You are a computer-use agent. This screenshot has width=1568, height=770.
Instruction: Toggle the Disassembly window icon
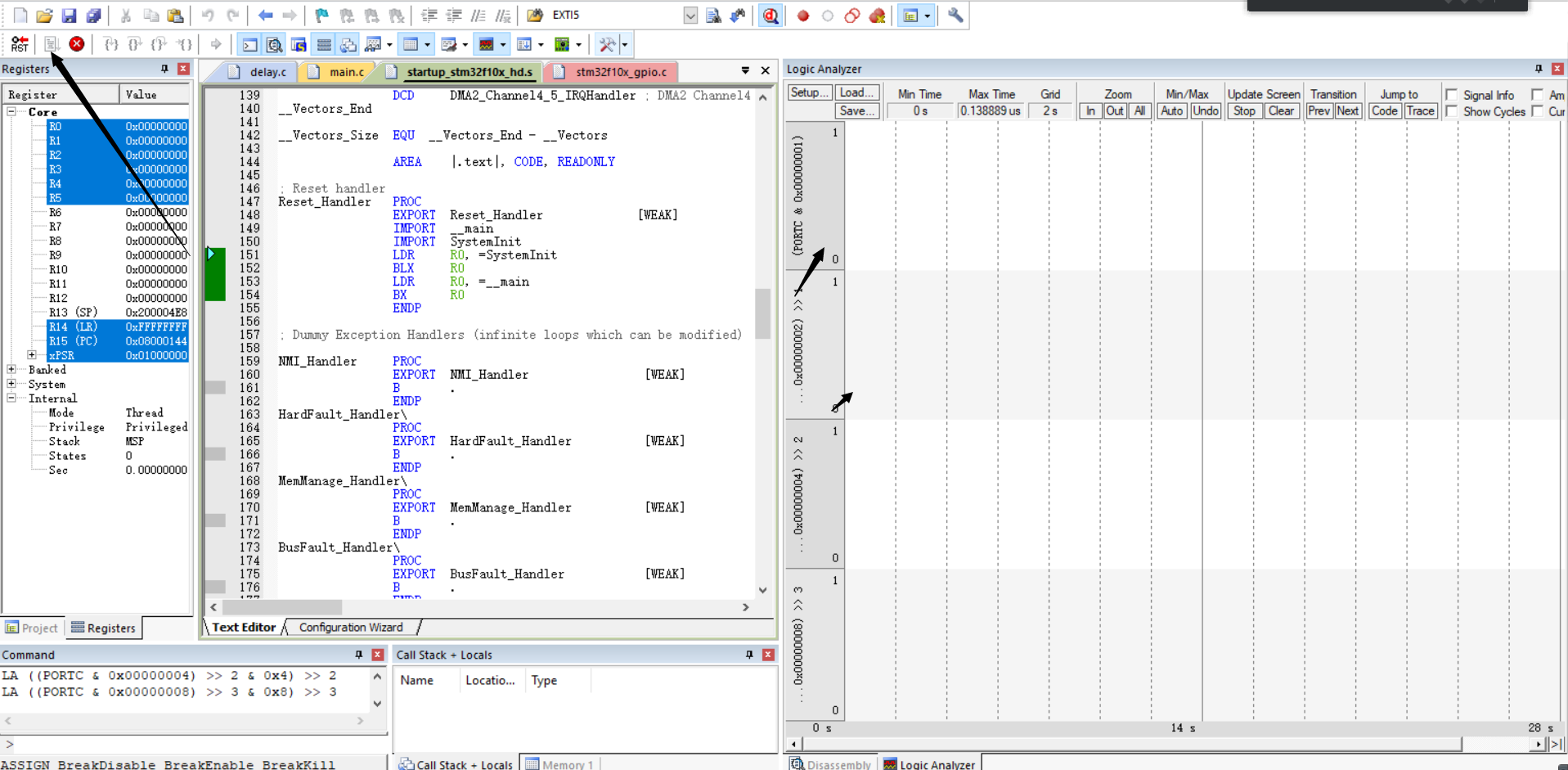(x=275, y=44)
